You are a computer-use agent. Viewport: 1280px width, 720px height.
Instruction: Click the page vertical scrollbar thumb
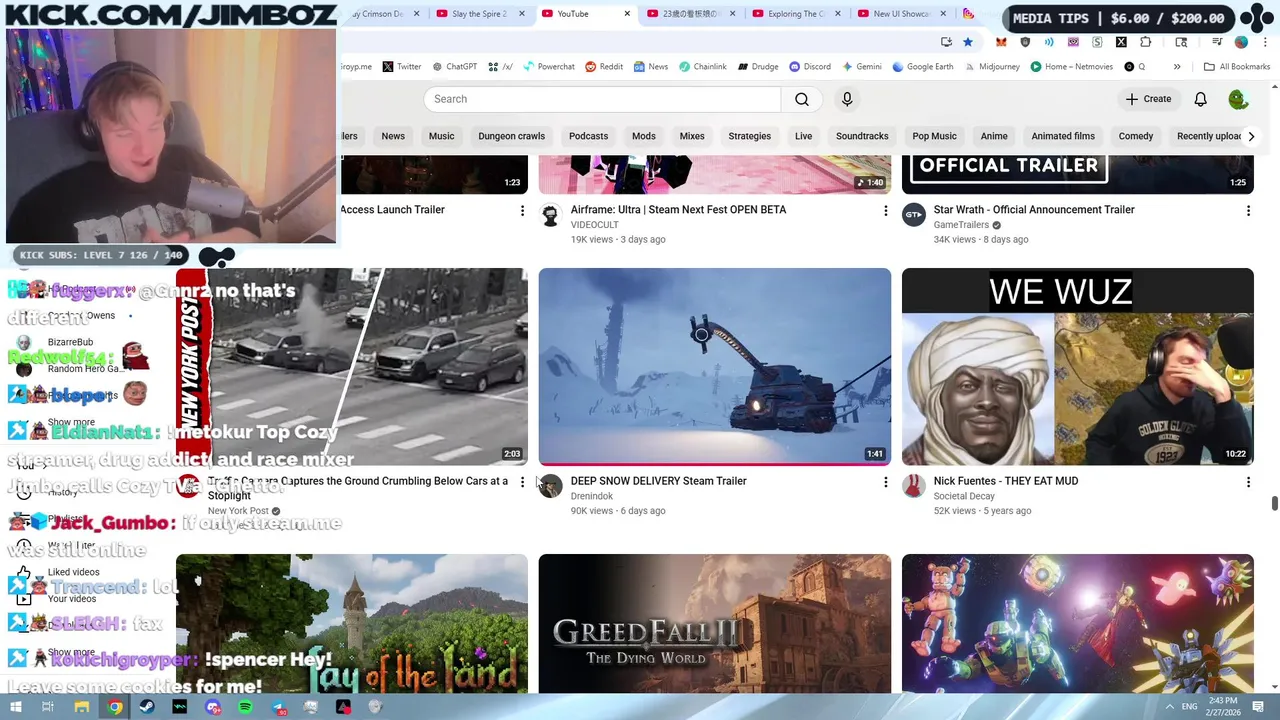pyautogui.click(x=1274, y=503)
